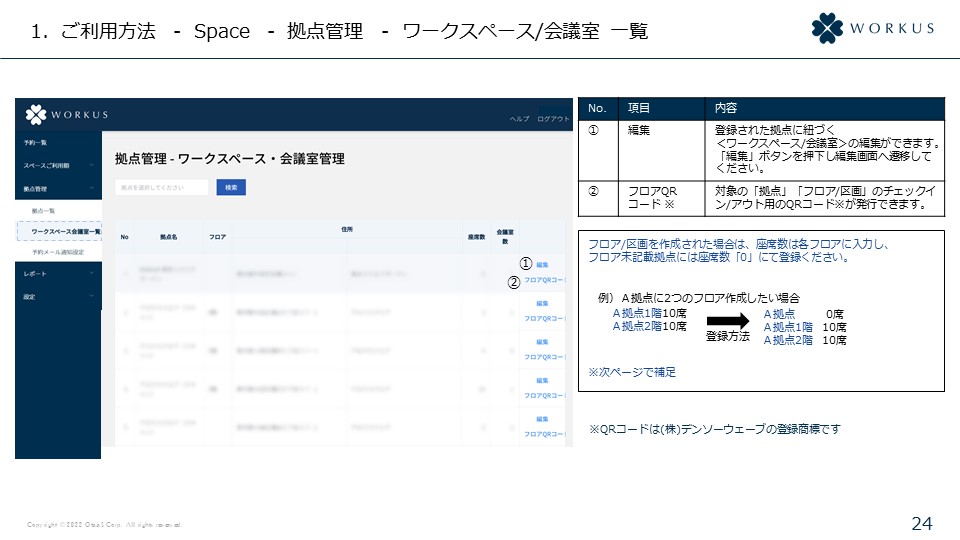960x540 pixels.
Task: Open the 予約メール通知設定 submenu item
Action: (x=58, y=252)
